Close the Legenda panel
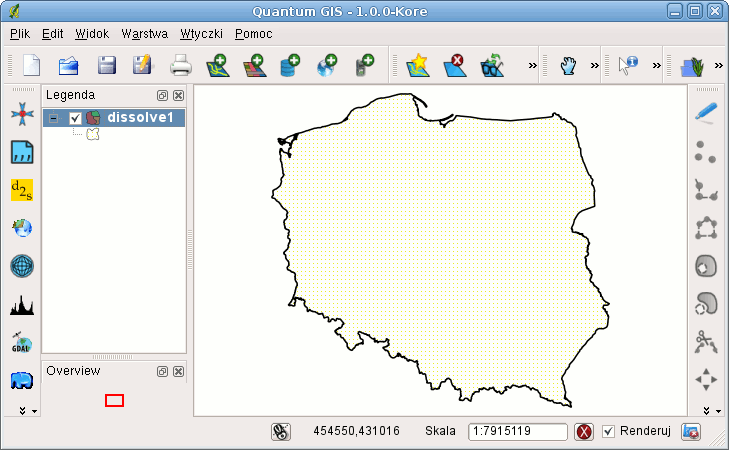This screenshot has height=450, width=729. point(178,95)
